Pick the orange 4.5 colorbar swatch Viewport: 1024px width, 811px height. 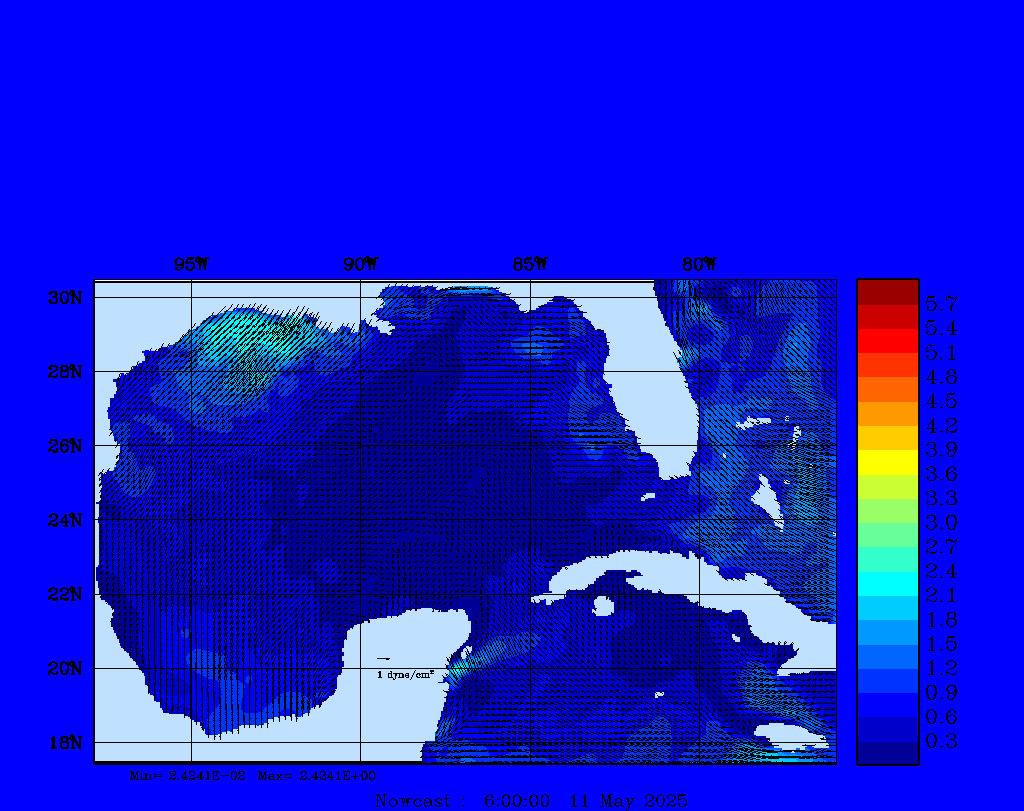[887, 389]
